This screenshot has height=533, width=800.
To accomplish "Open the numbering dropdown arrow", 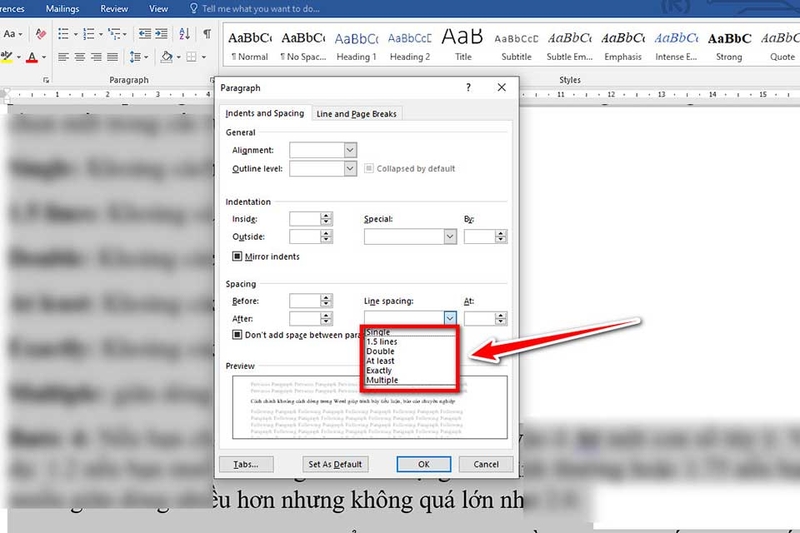I will point(101,34).
